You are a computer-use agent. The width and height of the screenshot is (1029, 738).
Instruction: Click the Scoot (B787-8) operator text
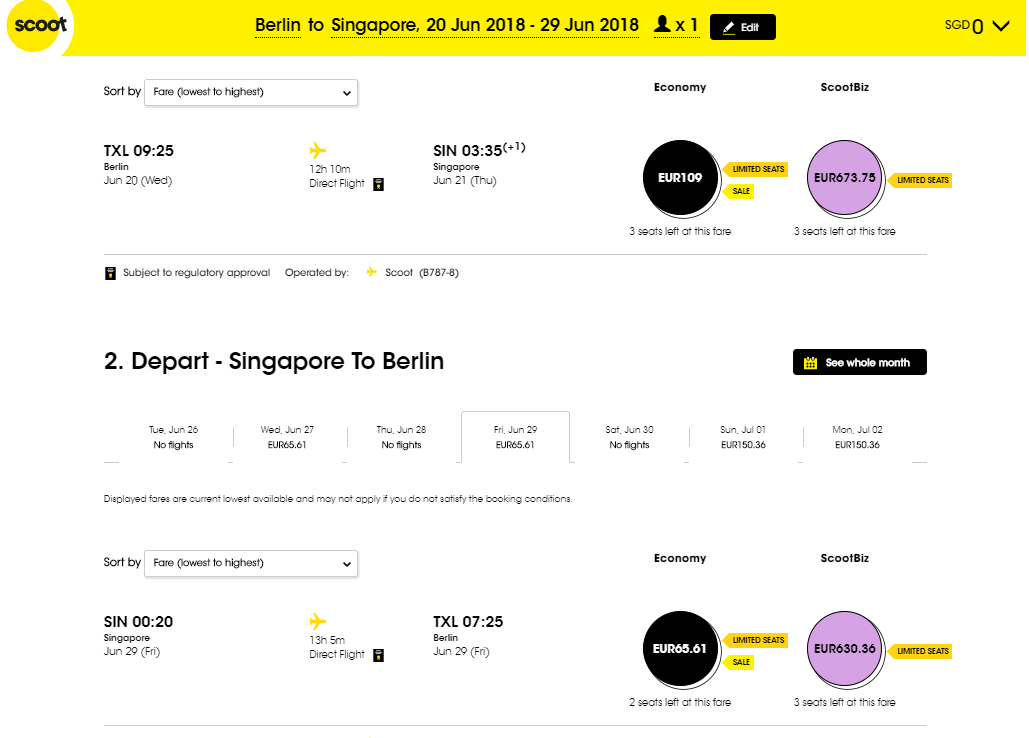422,272
